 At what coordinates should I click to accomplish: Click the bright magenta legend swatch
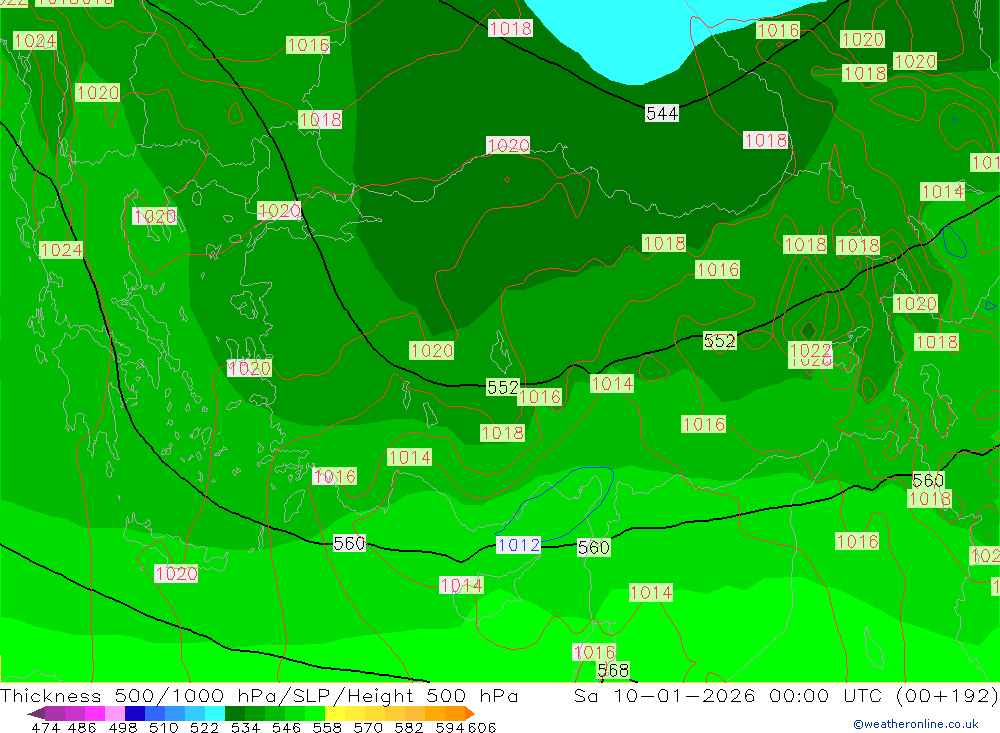(x=94, y=713)
